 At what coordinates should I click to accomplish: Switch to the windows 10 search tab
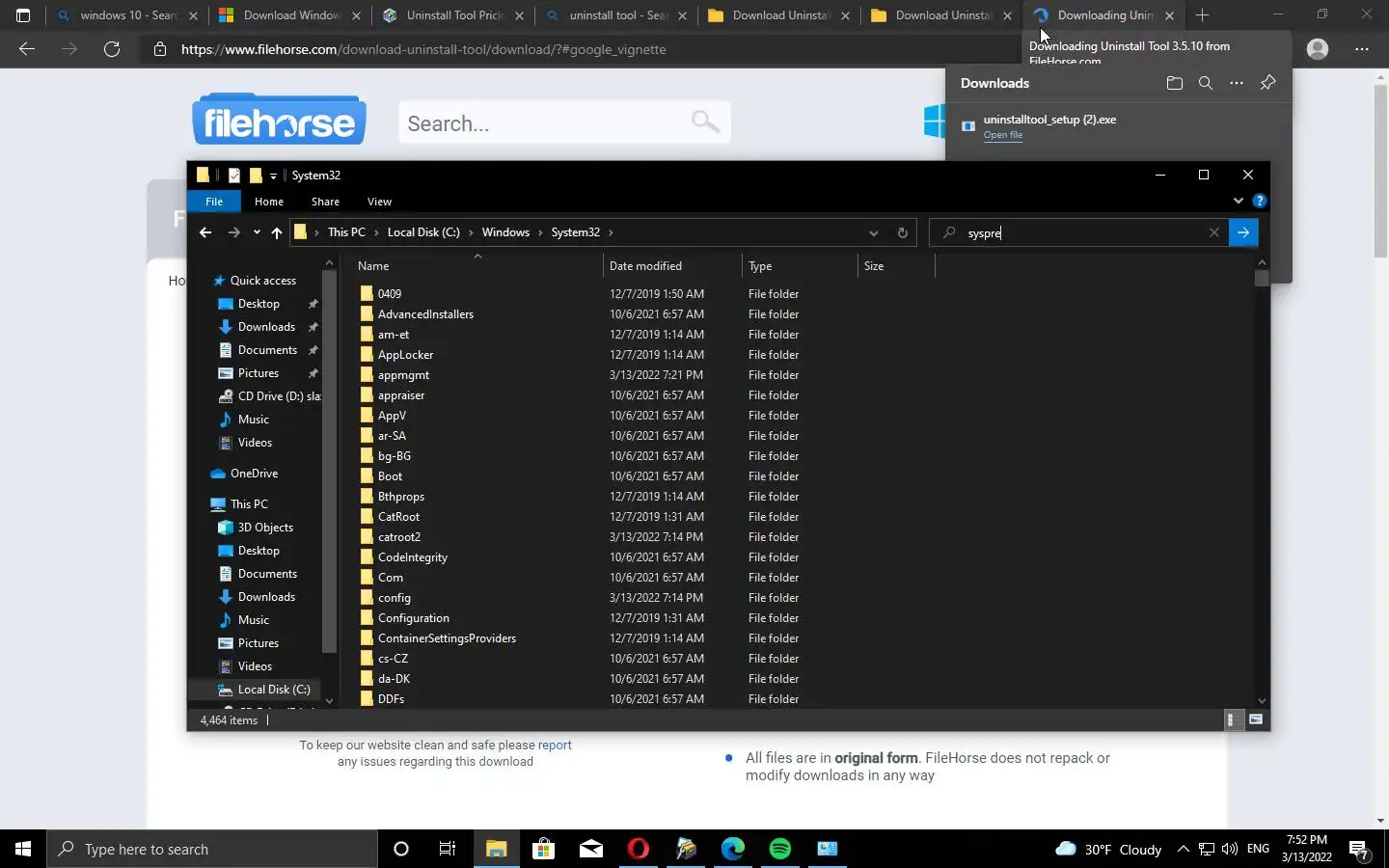[x=126, y=15]
